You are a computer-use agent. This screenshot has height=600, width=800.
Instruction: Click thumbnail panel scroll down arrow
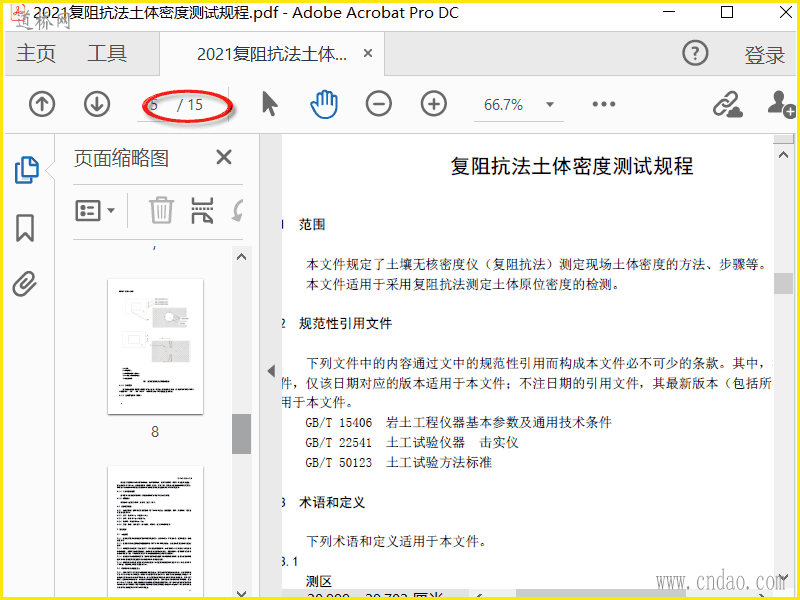point(242,593)
